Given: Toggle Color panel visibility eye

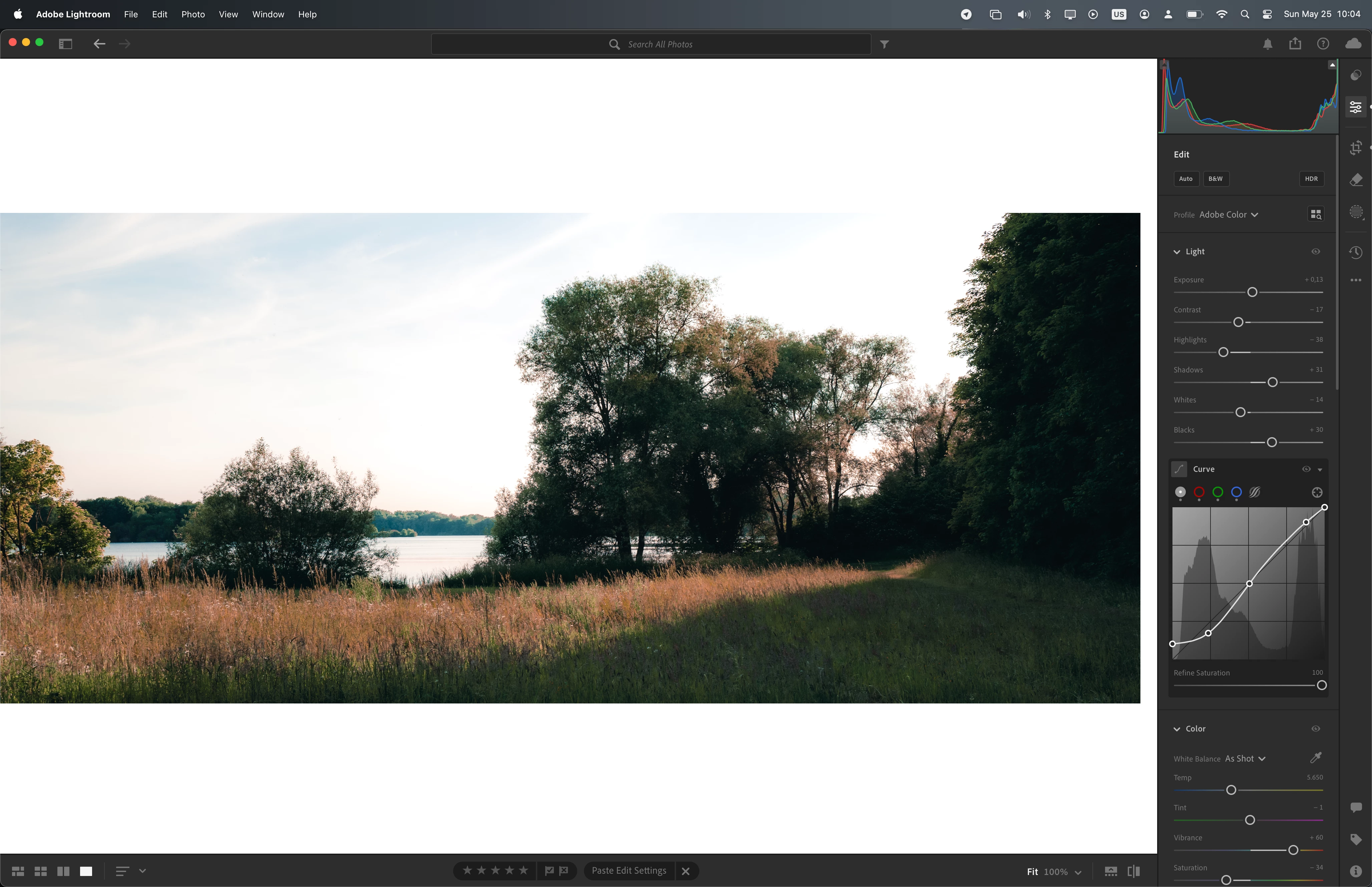Looking at the screenshot, I should (1316, 728).
